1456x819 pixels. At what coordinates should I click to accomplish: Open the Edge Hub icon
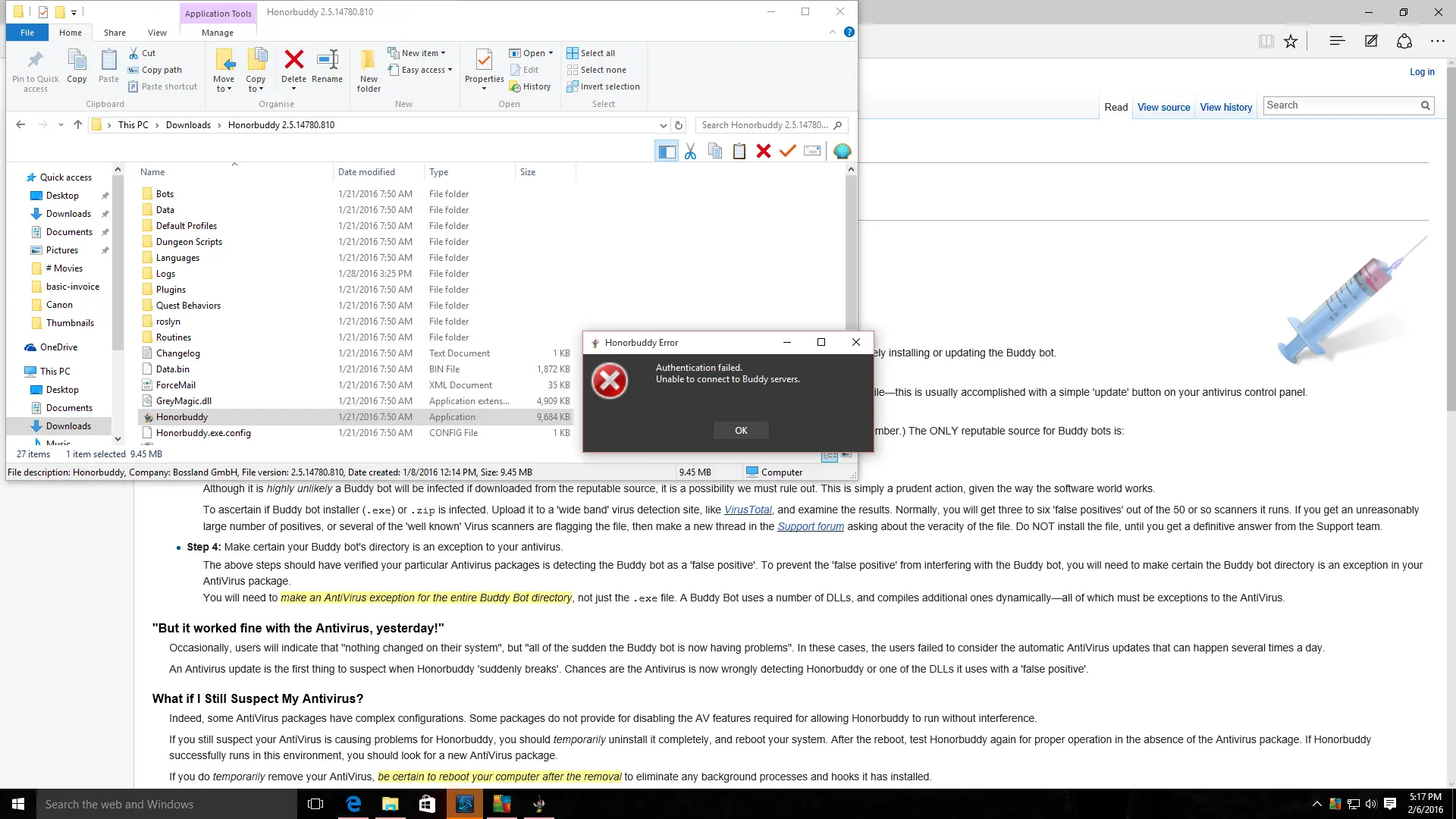1337,42
